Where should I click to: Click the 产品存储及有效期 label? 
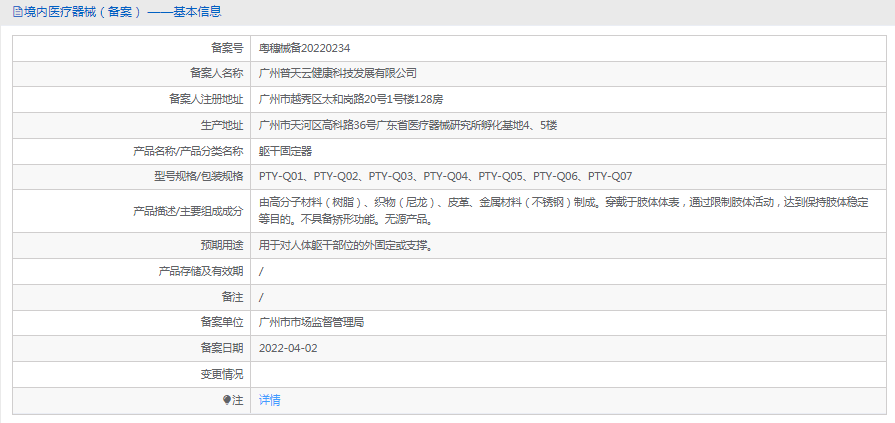tap(201, 272)
